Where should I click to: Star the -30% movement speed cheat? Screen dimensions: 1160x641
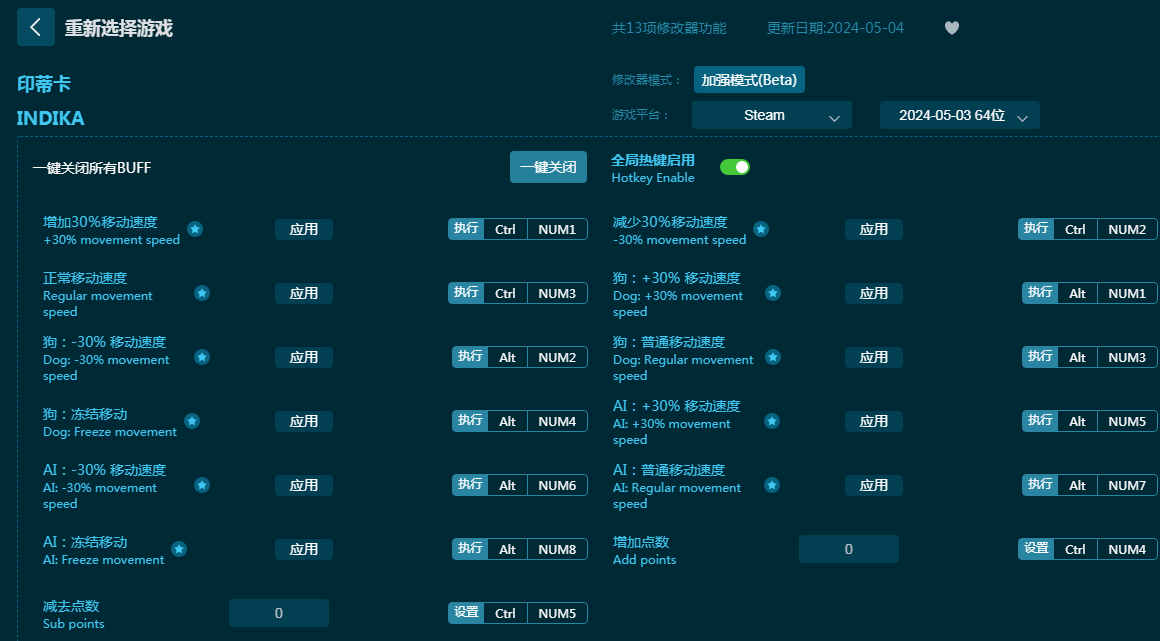761,229
